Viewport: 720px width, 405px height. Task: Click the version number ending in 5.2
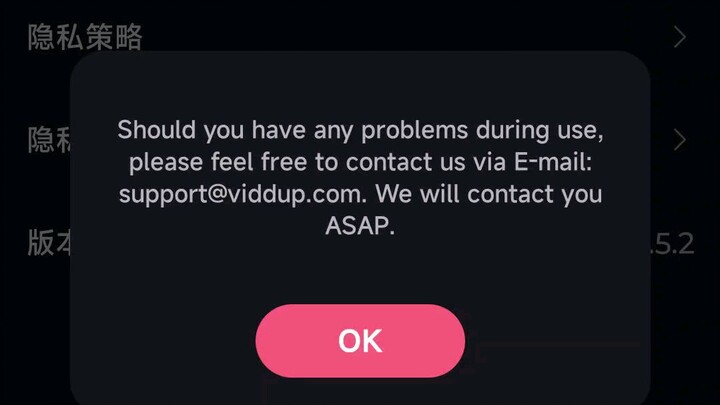(x=672, y=244)
